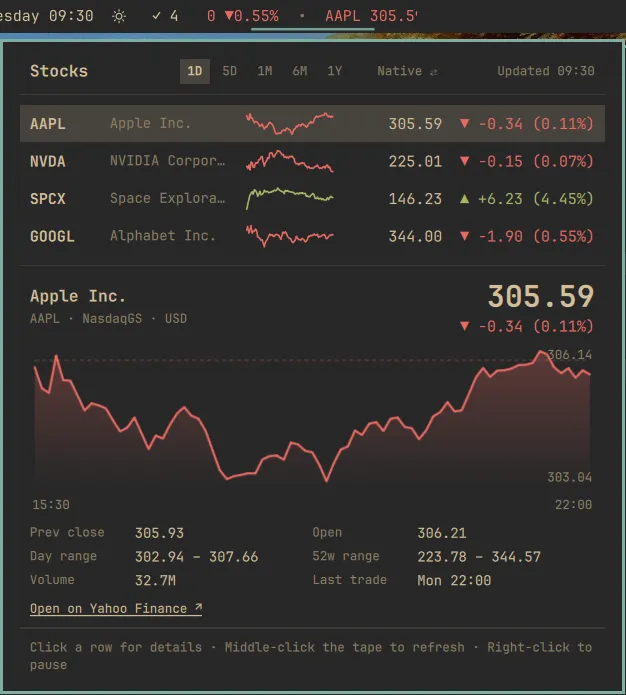Open on Yahoo Finance link
Screen dimensions: 626x695
(x=116, y=609)
